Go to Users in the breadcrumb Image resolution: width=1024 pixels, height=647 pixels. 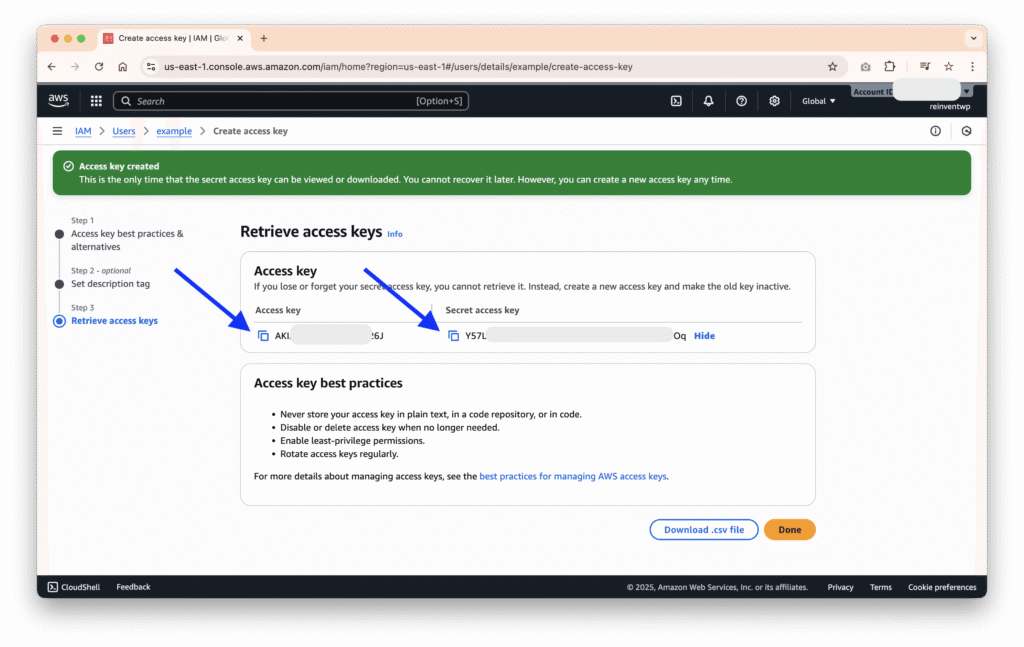coord(124,131)
